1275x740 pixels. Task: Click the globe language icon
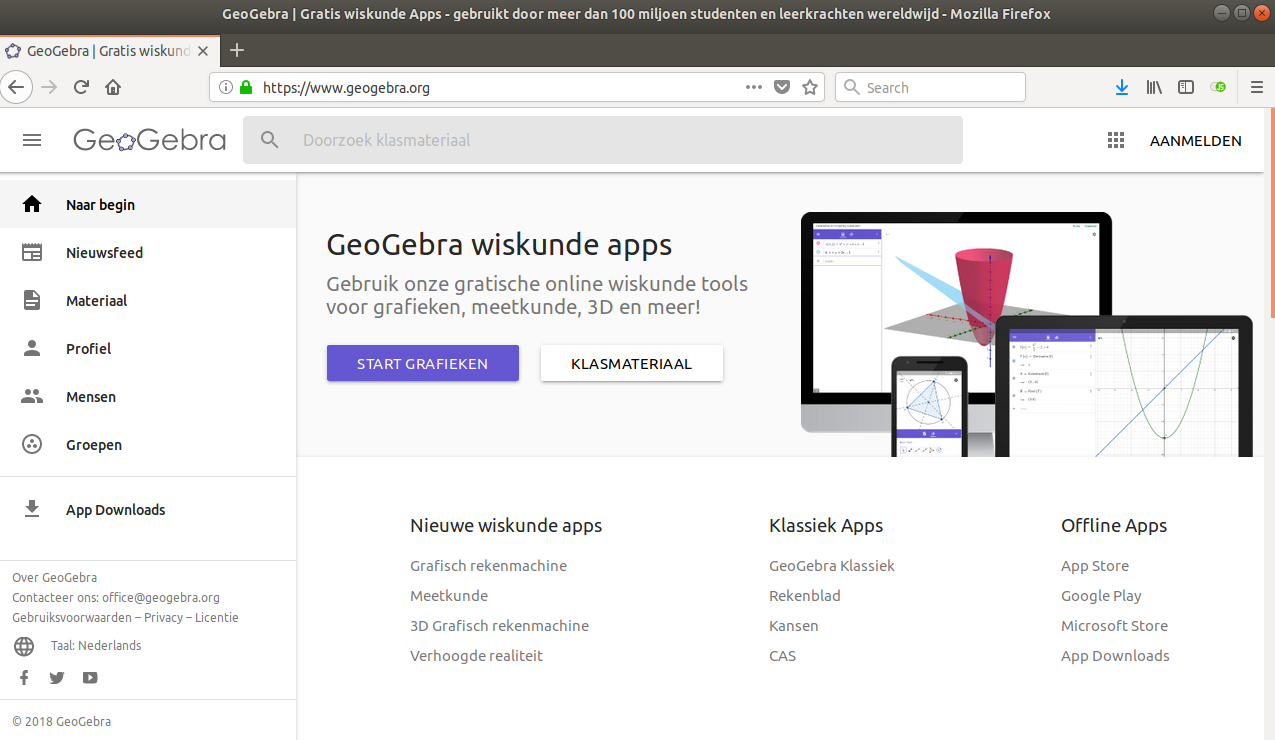coord(24,646)
